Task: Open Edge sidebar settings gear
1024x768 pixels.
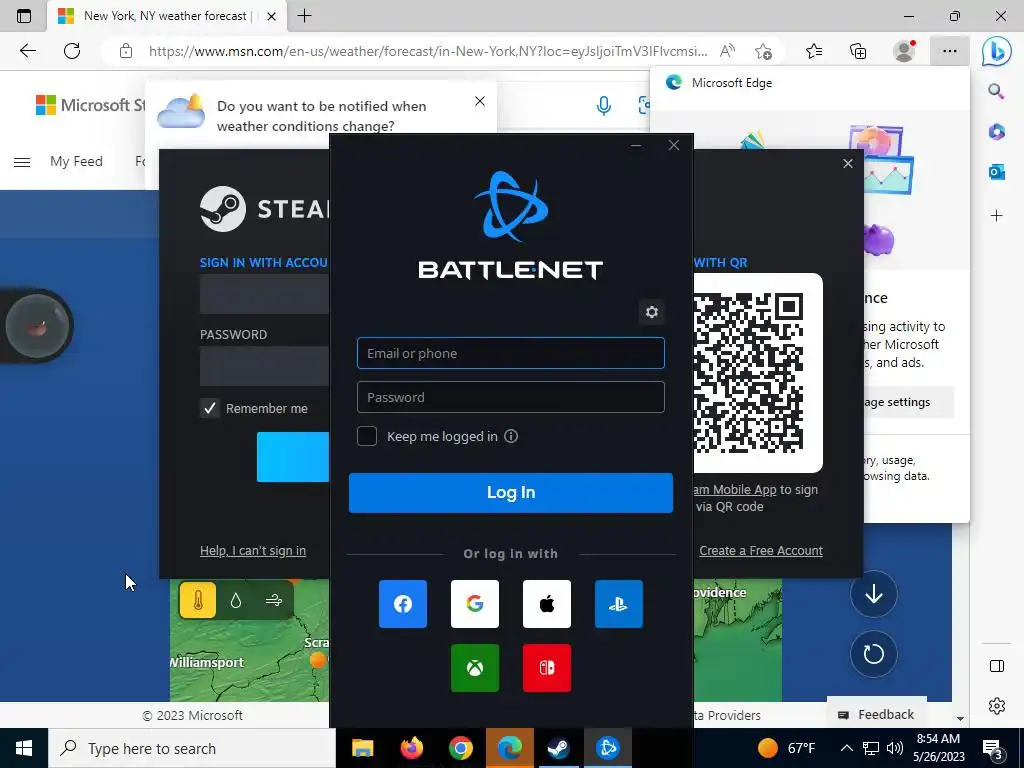Action: 997,706
